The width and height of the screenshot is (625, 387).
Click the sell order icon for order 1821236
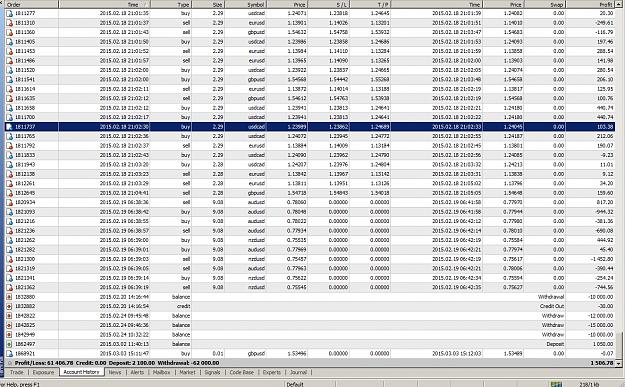[10, 230]
